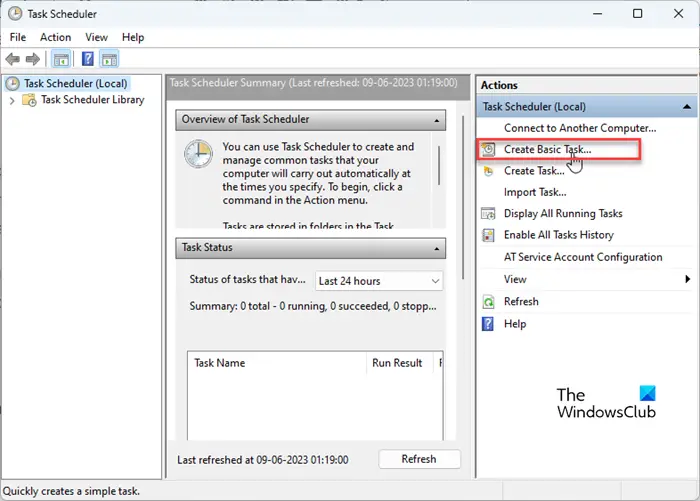Collapse the Task Status section
The width and height of the screenshot is (700, 501).
click(x=437, y=248)
